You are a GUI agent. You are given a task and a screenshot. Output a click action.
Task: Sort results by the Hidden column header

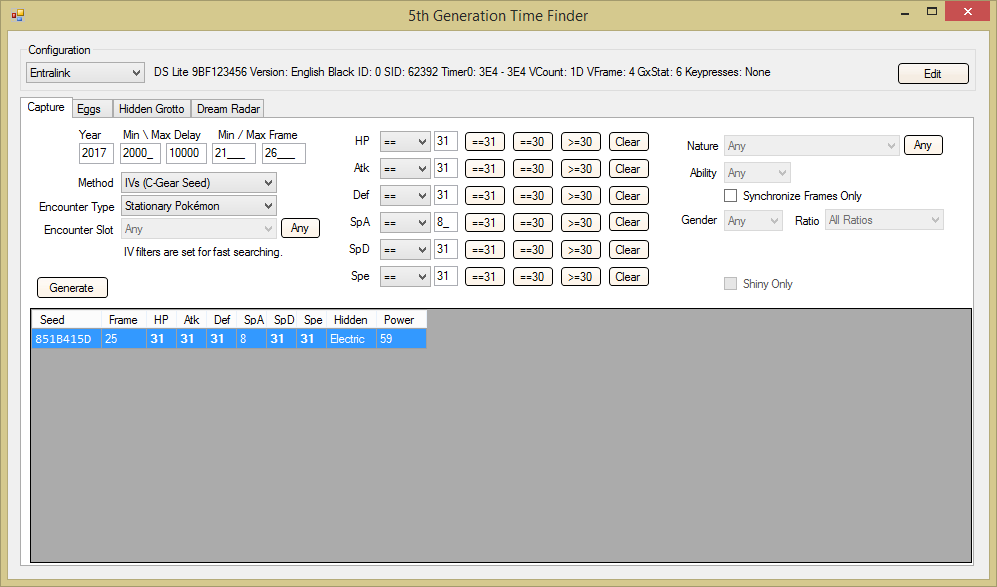coord(351,320)
